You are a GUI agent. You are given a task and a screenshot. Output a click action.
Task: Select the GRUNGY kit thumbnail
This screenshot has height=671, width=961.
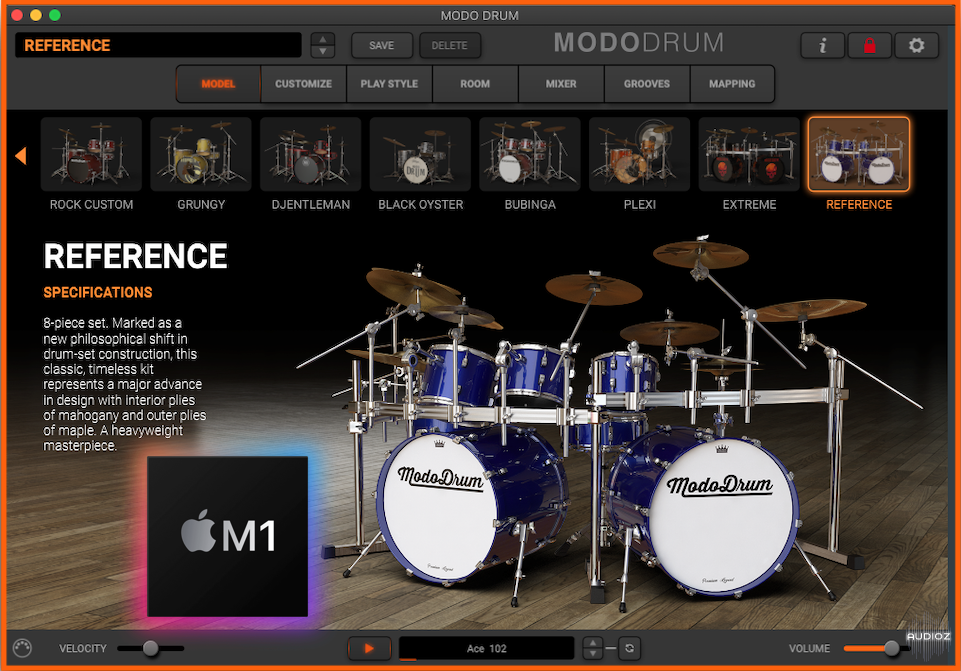(201, 154)
